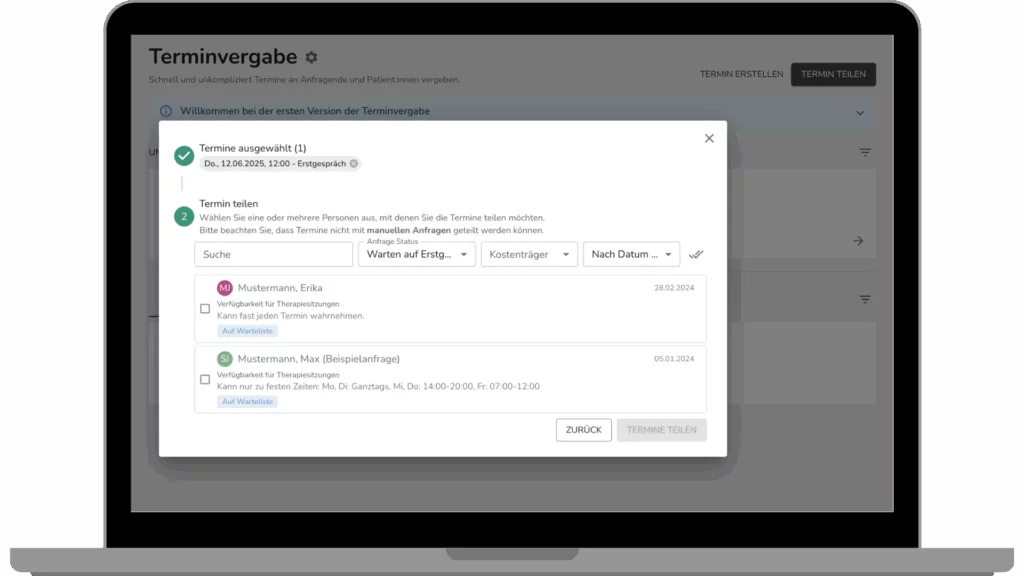
Task: Click the upper filter list icon behind the dialog
Action: pos(865,153)
